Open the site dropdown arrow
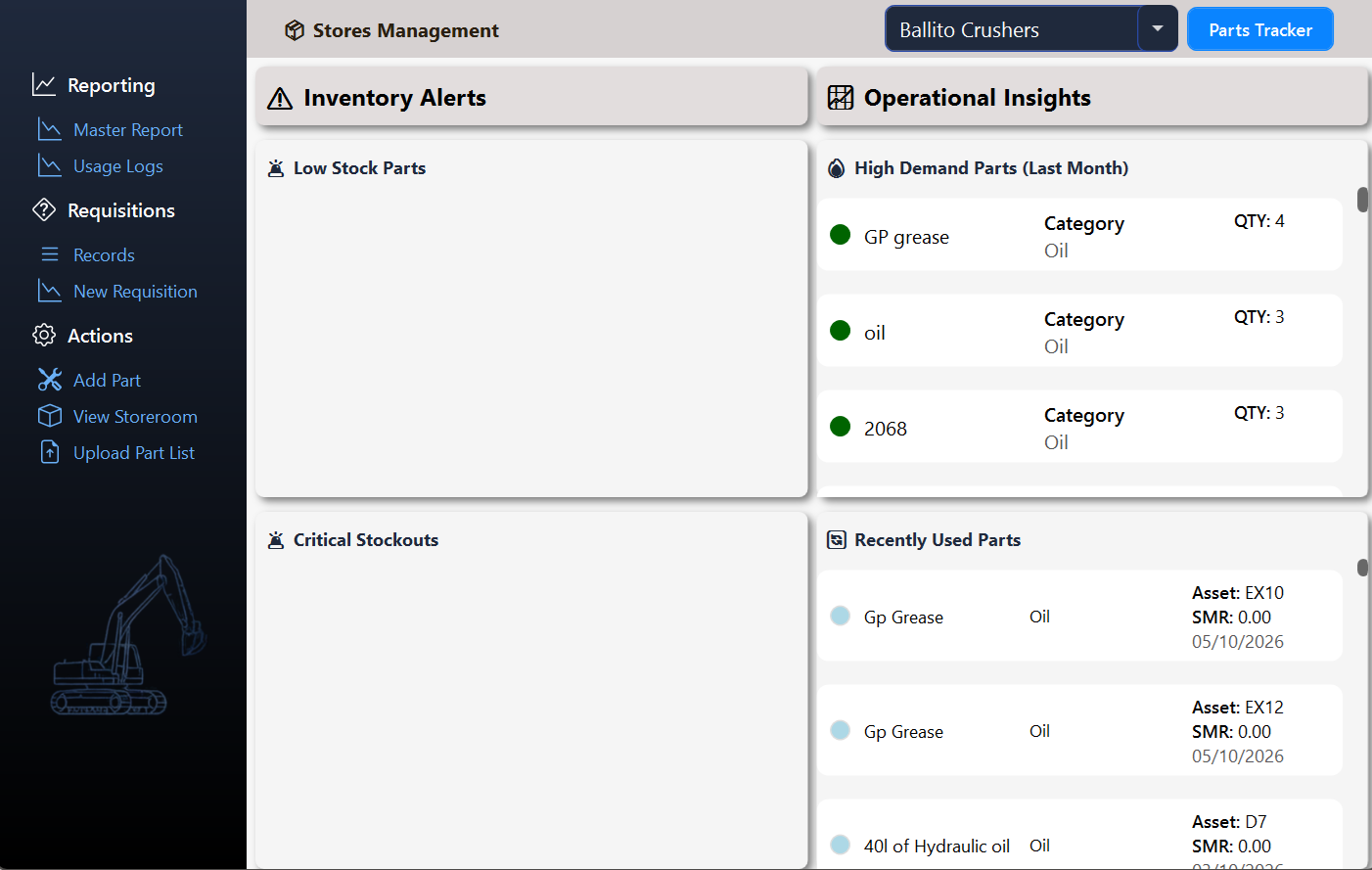Image resolution: width=1372 pixels, height=870 pixels. click(1158, 29)
